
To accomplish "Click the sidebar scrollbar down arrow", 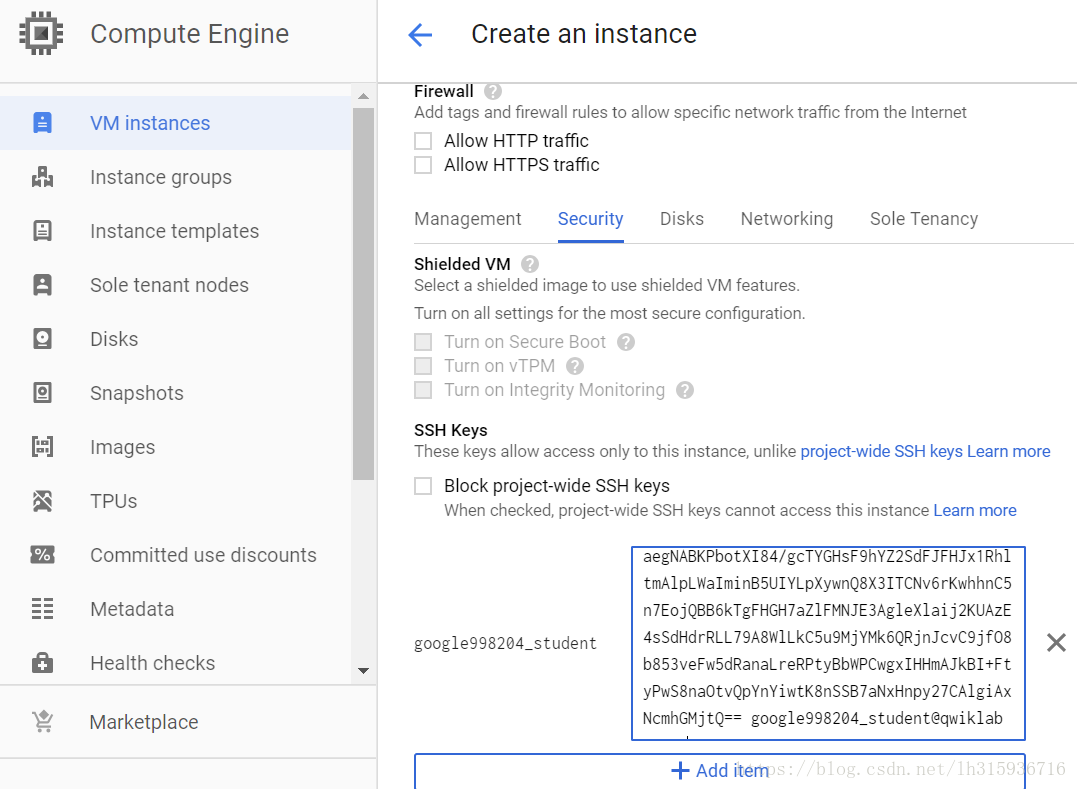I will click(x=363, y=670).
